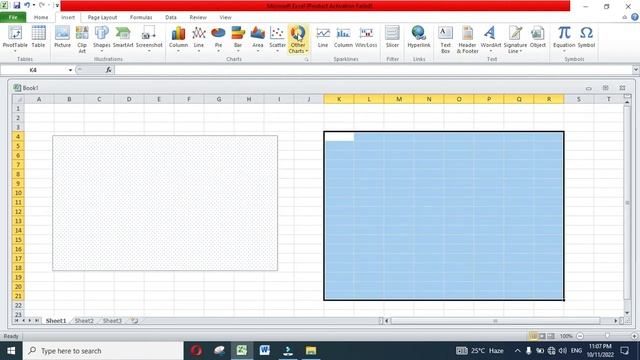Image resolution: width=640 pixels, height=360 pixels.
Task: Insert a Picture from file
Action: [x=62, y=38]
